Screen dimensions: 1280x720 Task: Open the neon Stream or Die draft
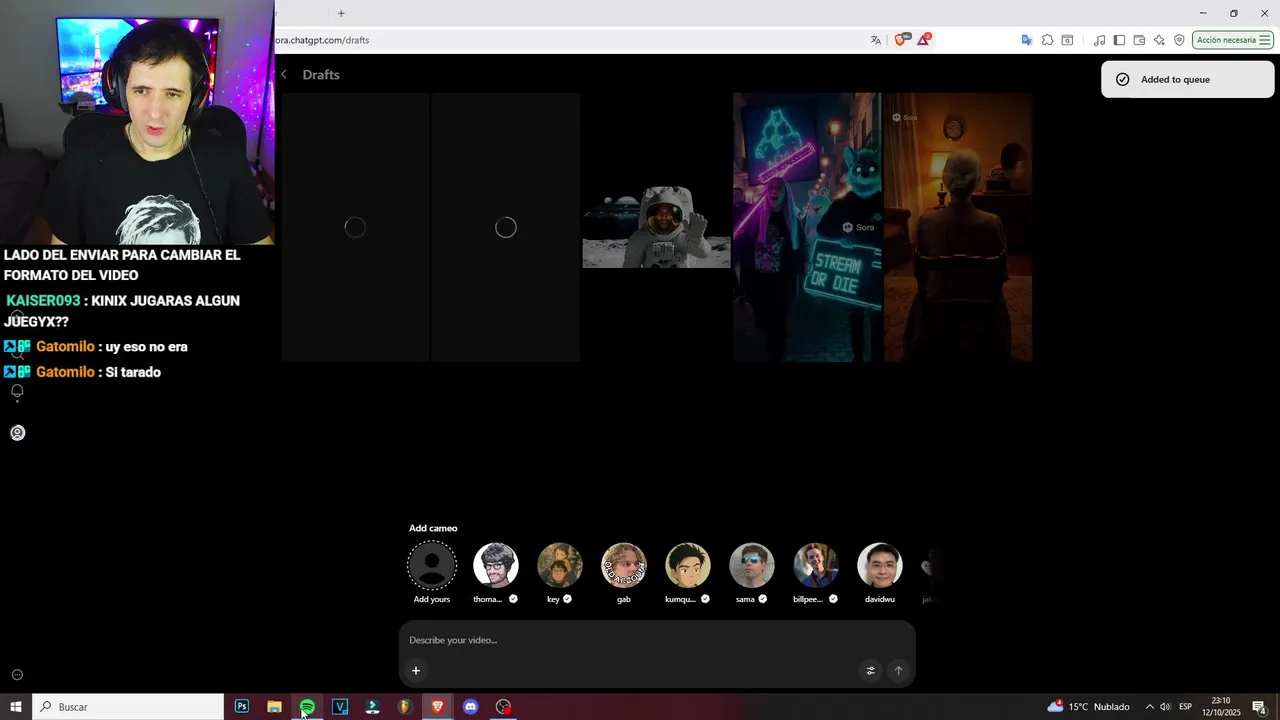click(807, 227)
